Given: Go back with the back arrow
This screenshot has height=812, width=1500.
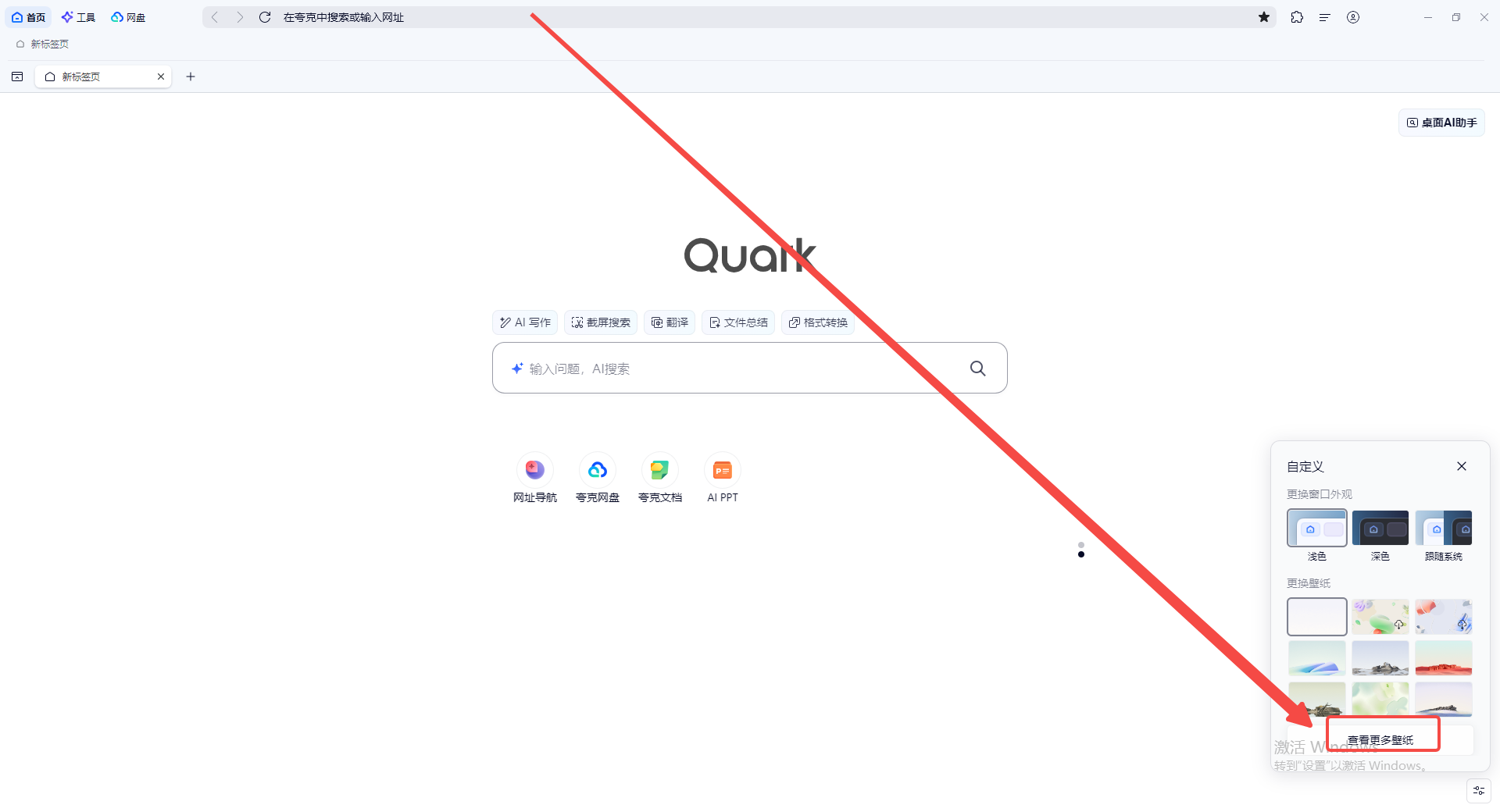Looking at the screenshot, I should (x=215, y=17).
